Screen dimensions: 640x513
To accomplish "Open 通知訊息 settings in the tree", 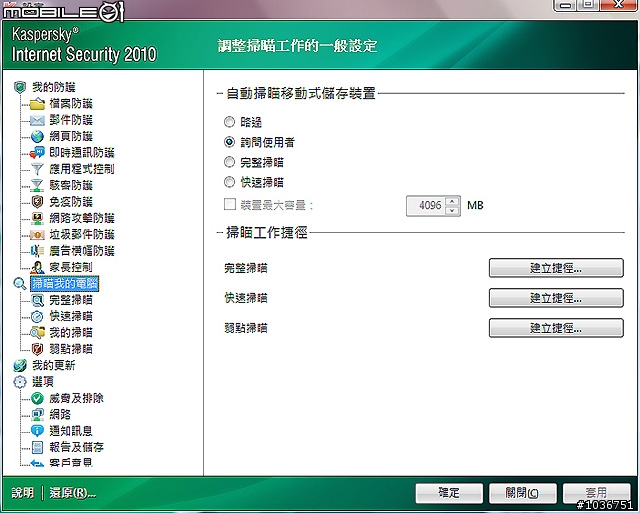I will pyautogui.click(x=71, y=431).
